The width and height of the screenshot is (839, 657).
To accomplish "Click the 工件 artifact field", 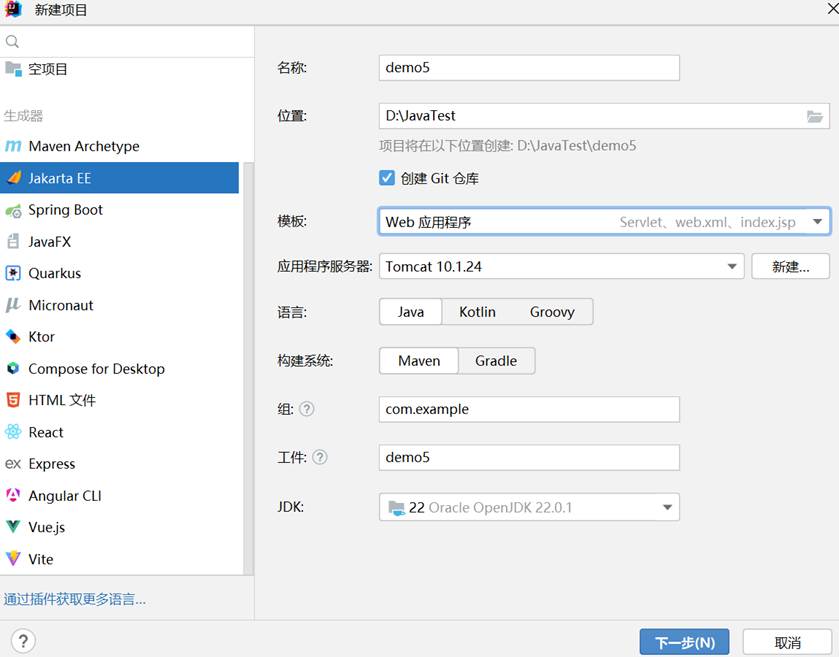I will tap(529, 457).
